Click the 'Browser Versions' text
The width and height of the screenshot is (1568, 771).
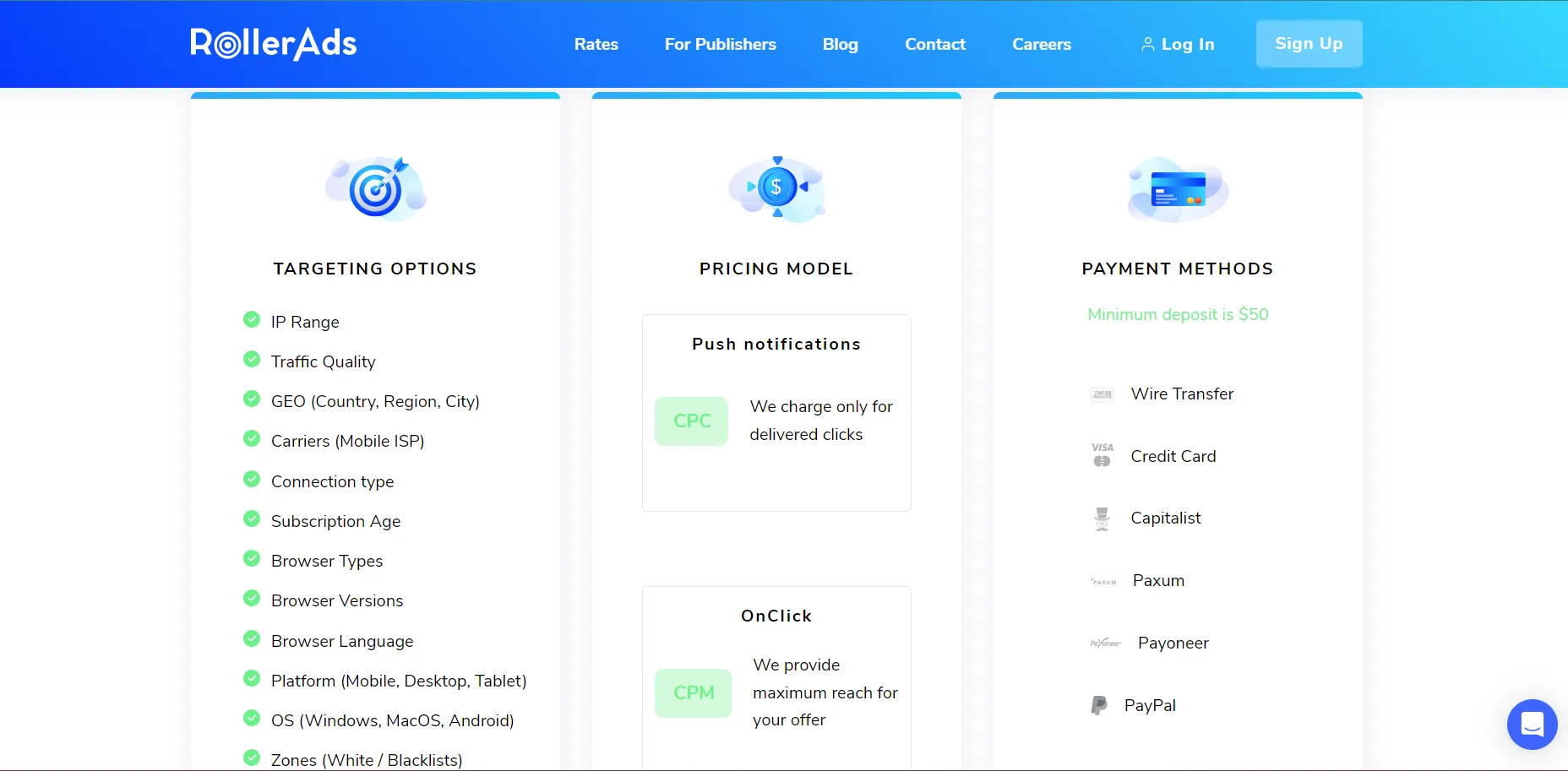tap(337, 600)
